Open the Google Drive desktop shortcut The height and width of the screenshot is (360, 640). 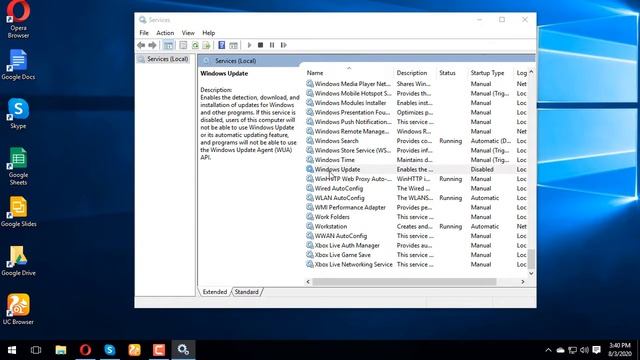tap(18, 260)
